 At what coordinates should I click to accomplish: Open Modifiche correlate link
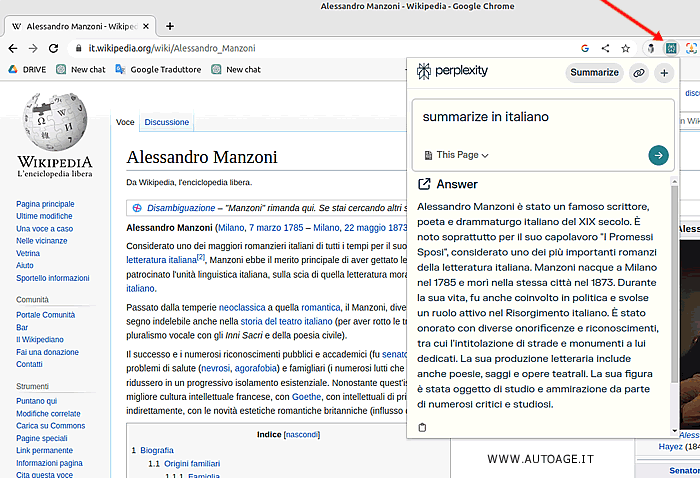pos(48,413)
